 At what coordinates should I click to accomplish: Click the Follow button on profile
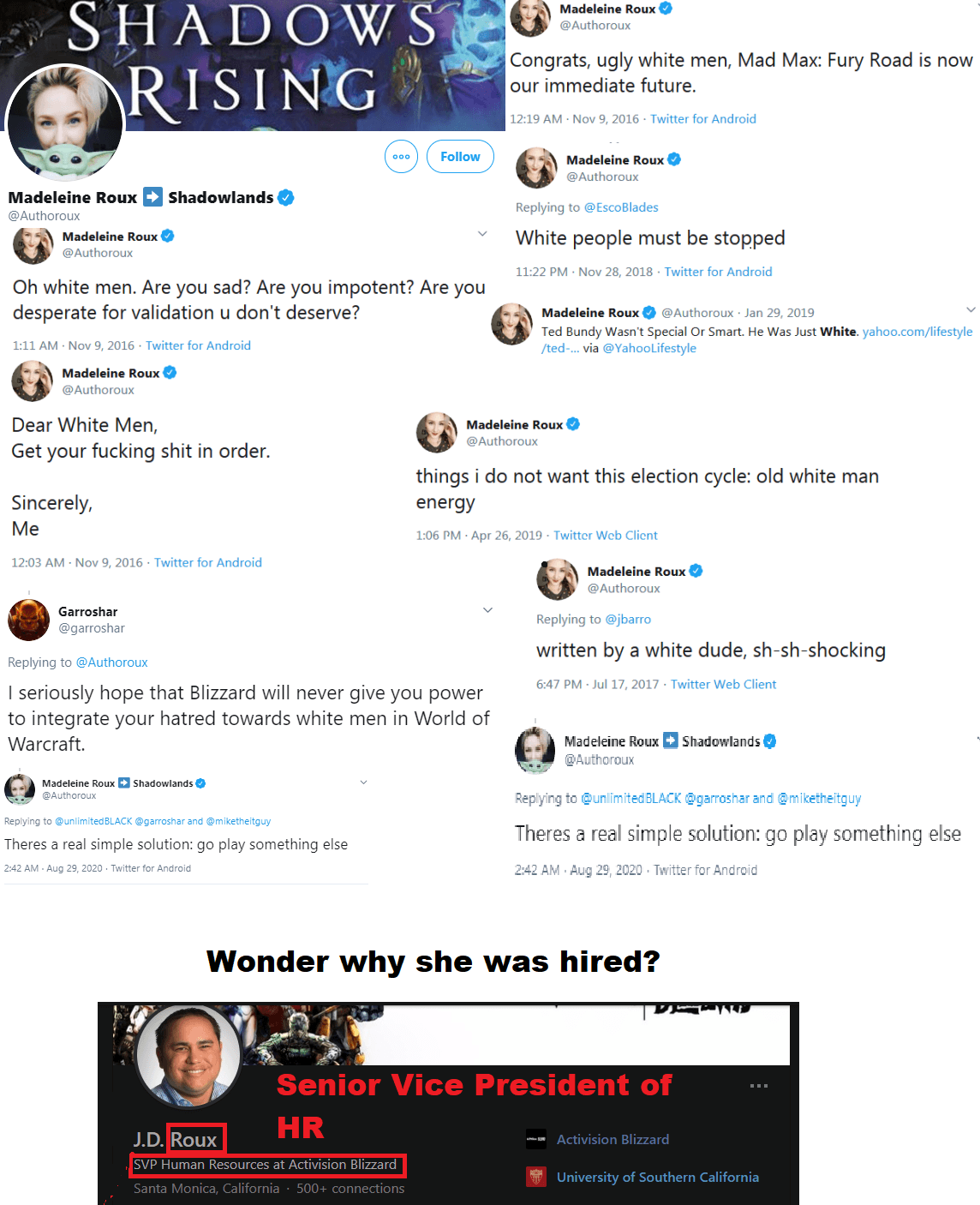pos(460,157)
